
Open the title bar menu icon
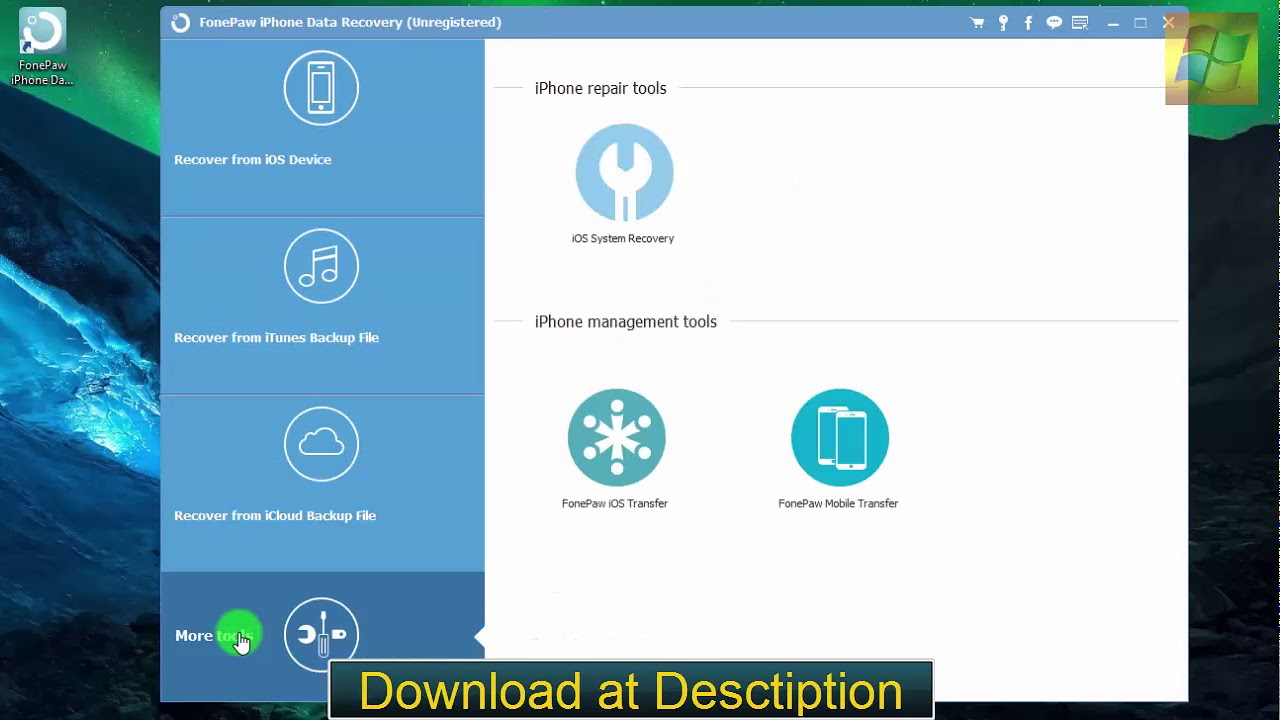(x=1080, y=22)
